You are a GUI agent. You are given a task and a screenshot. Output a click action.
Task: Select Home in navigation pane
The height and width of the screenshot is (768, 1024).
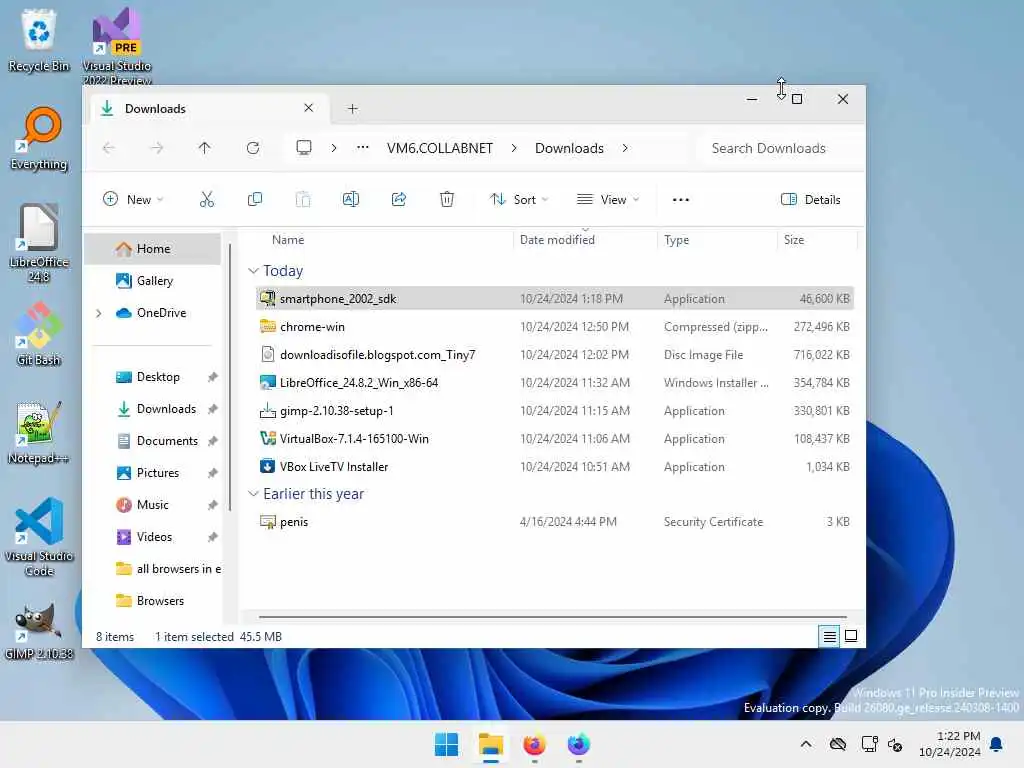pyautogui.click(x=153, y=249)
